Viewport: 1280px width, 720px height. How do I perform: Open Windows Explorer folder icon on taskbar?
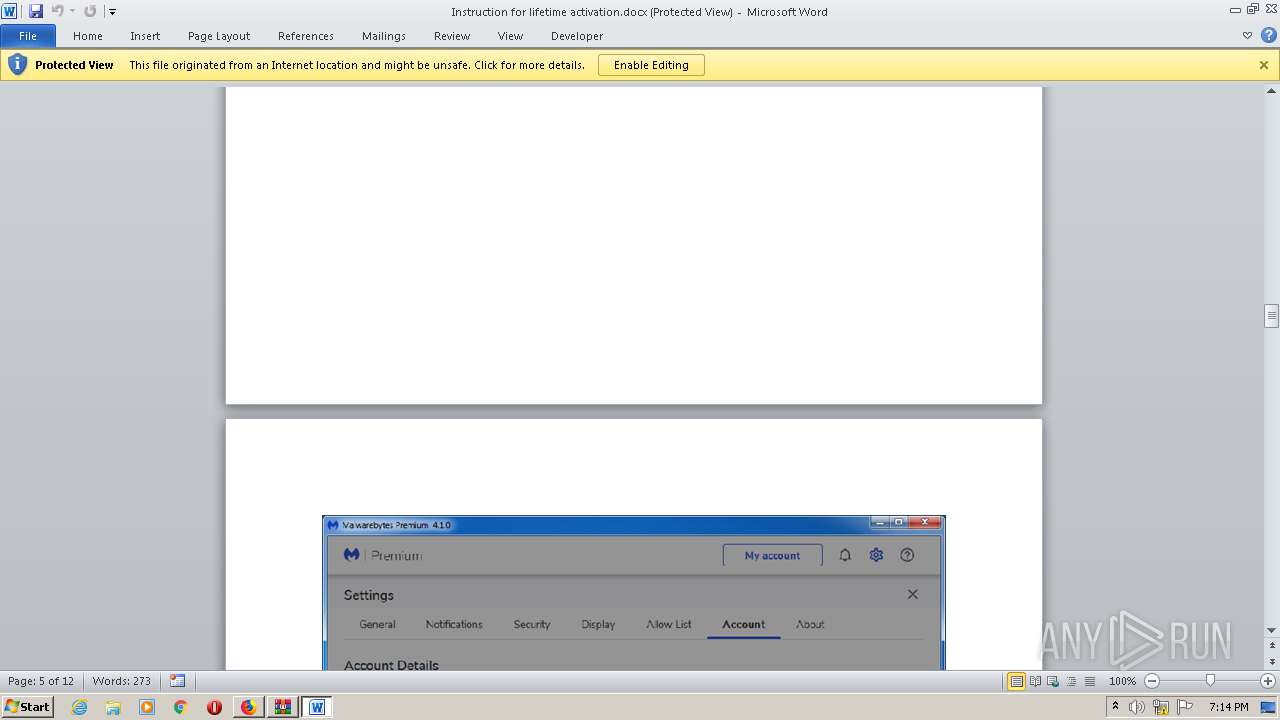113,707
